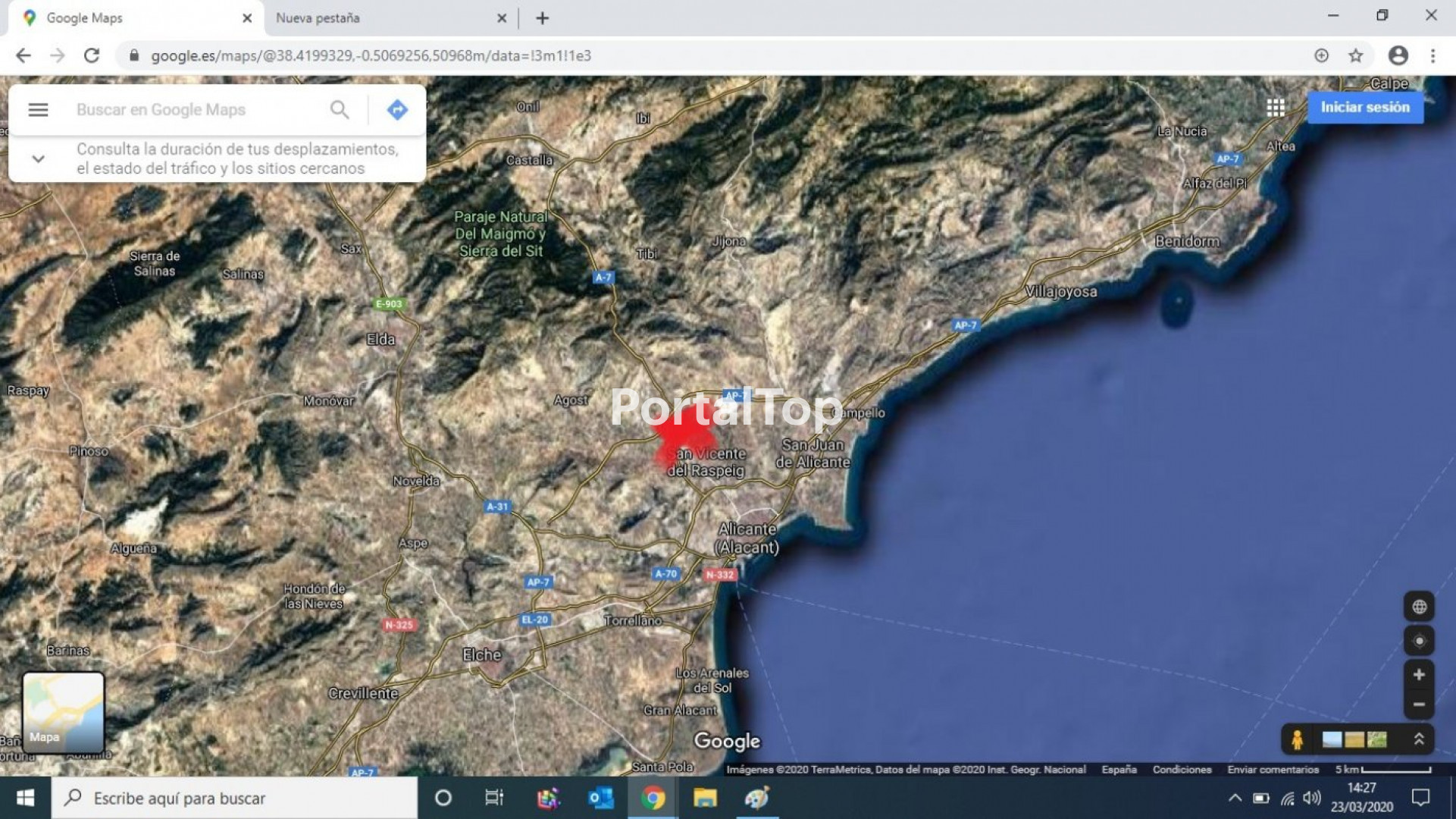Image resolution: width=1456 pixels, height=819 pixels.
Task: Zoom in with the plus button
Action: (1419, 675)
